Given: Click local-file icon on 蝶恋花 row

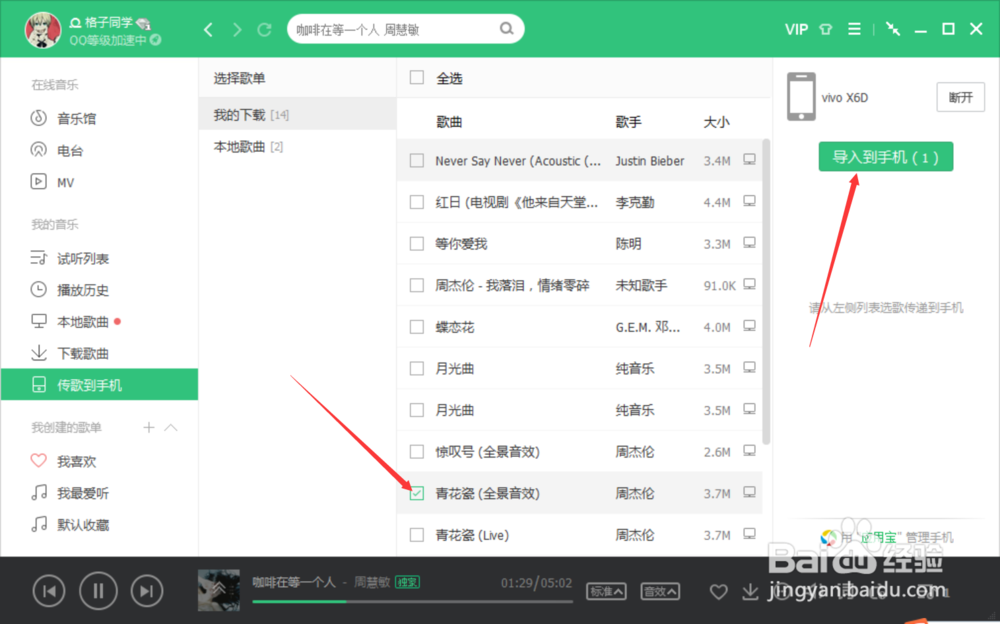Looking at the screenshot, I should (749, 326).
